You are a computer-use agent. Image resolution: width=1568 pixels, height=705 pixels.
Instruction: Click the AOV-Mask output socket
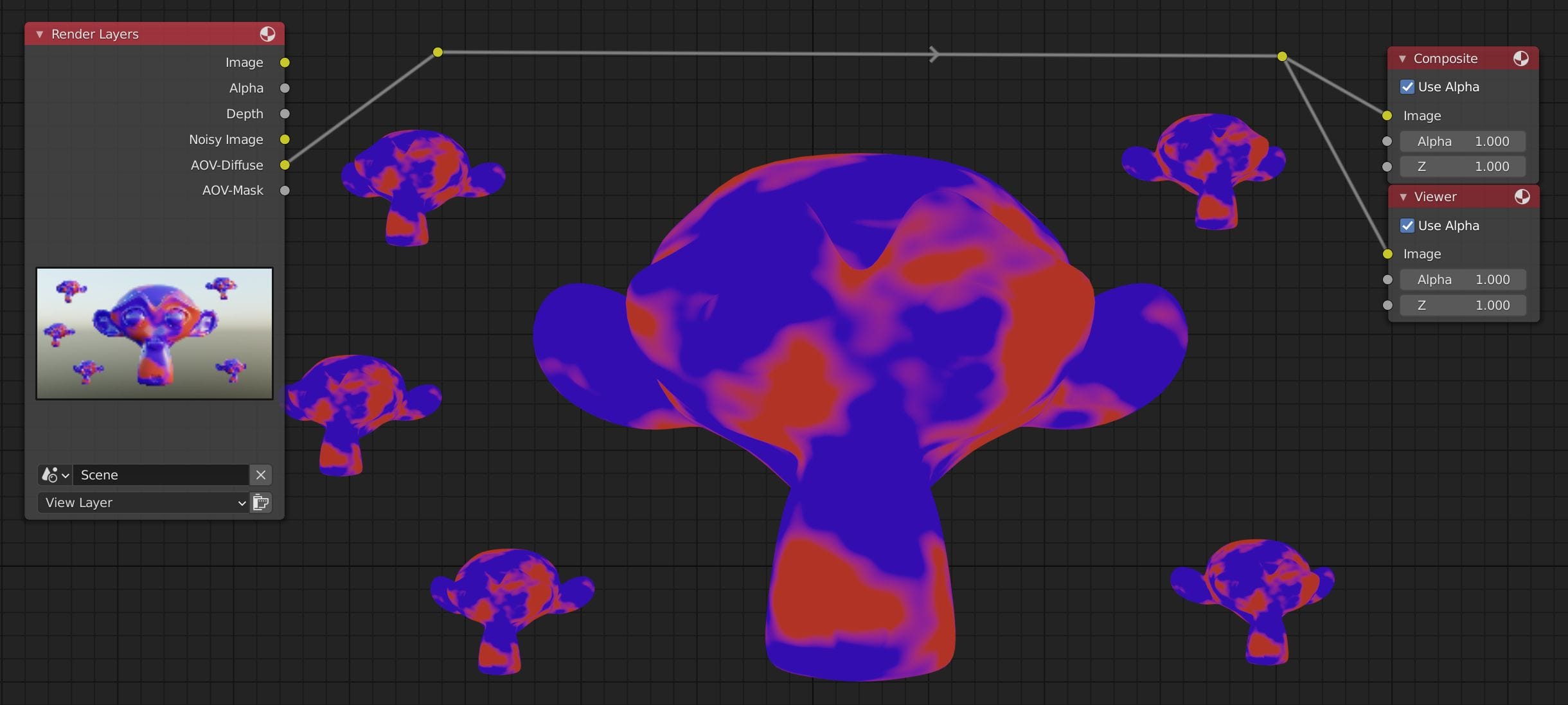pyautogui.click(x=285, y=190)
